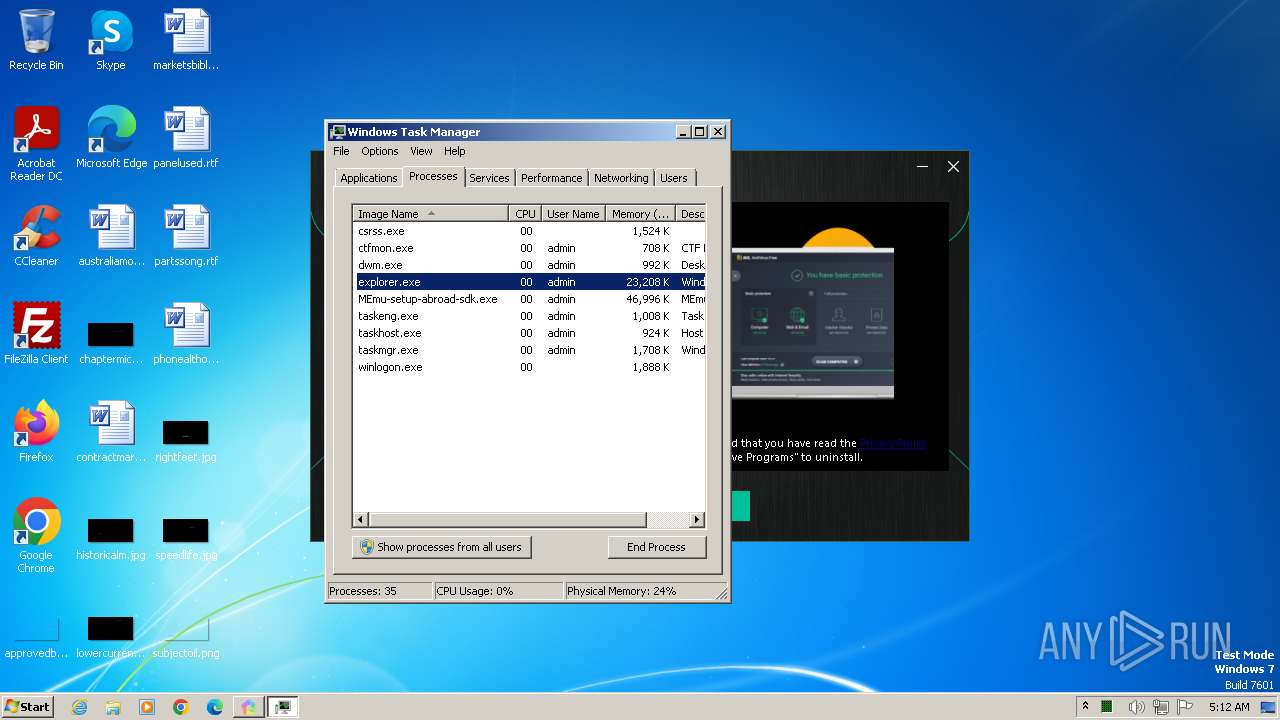Open panelused.rtf document icon

(186, 138)
